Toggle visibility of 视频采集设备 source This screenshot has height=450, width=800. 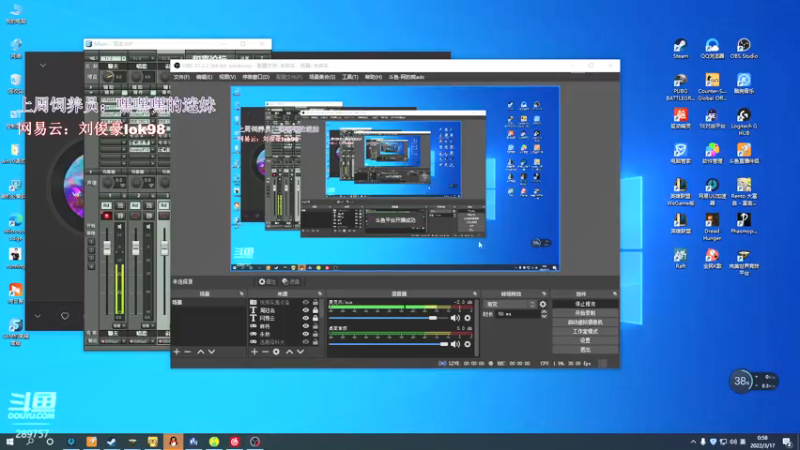[x=305, y=303]
